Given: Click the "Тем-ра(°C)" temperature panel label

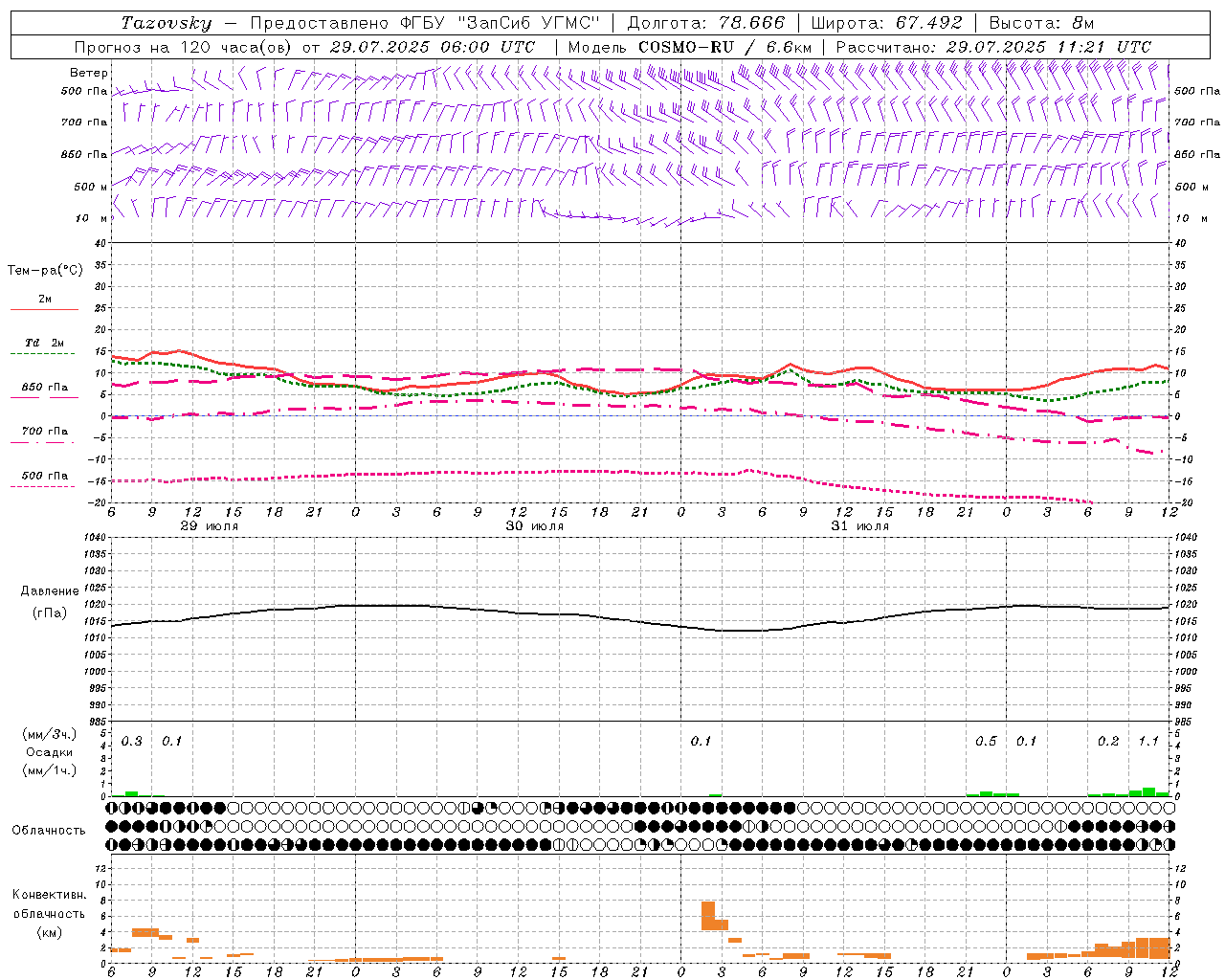Looking at the screenshot, I should tap(45, 271).
